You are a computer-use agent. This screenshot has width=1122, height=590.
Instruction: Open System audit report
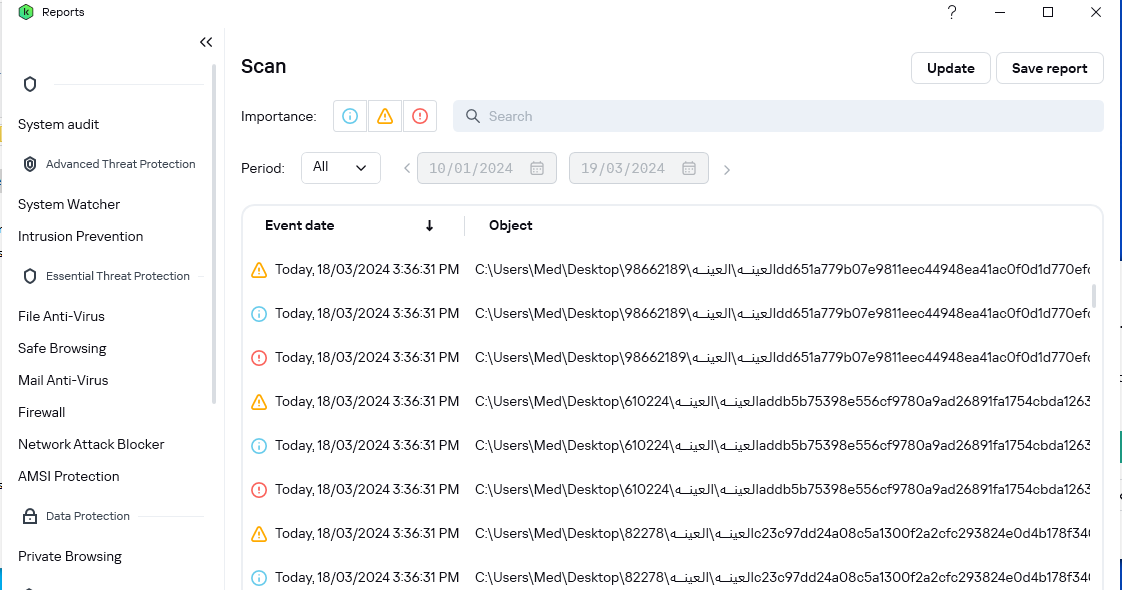pos(58,124)
